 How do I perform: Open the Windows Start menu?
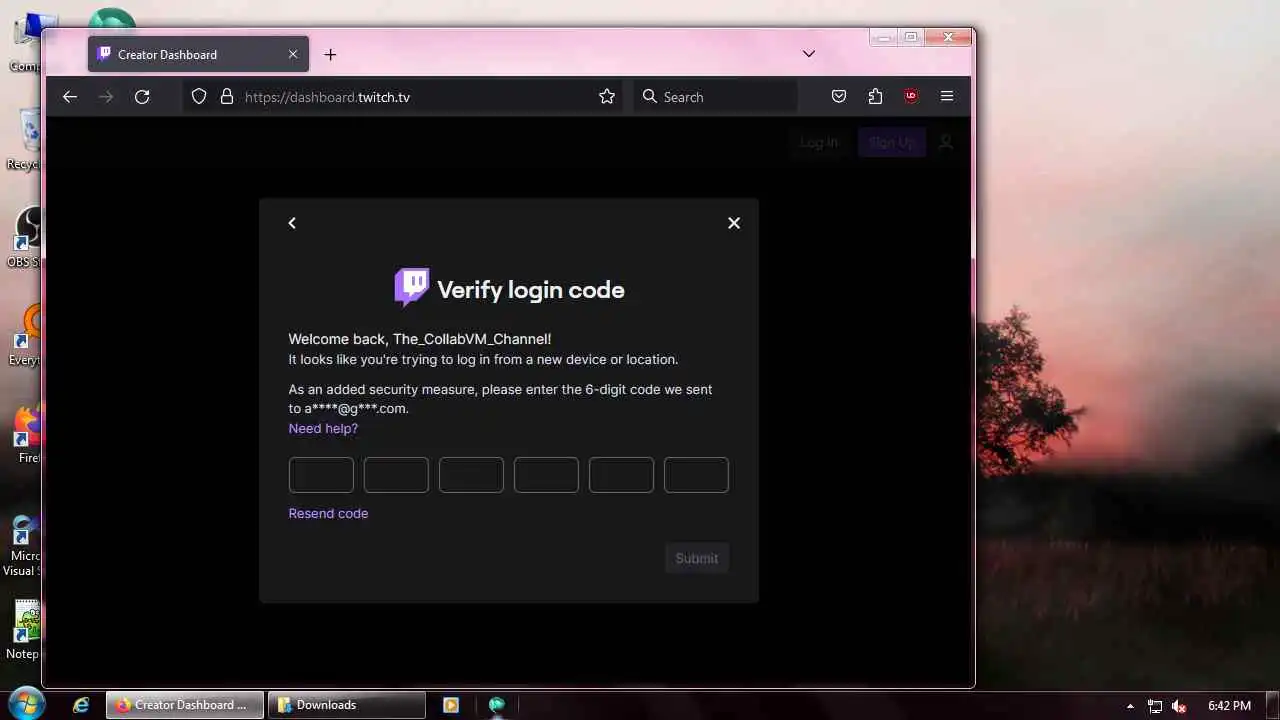point(27,704)
